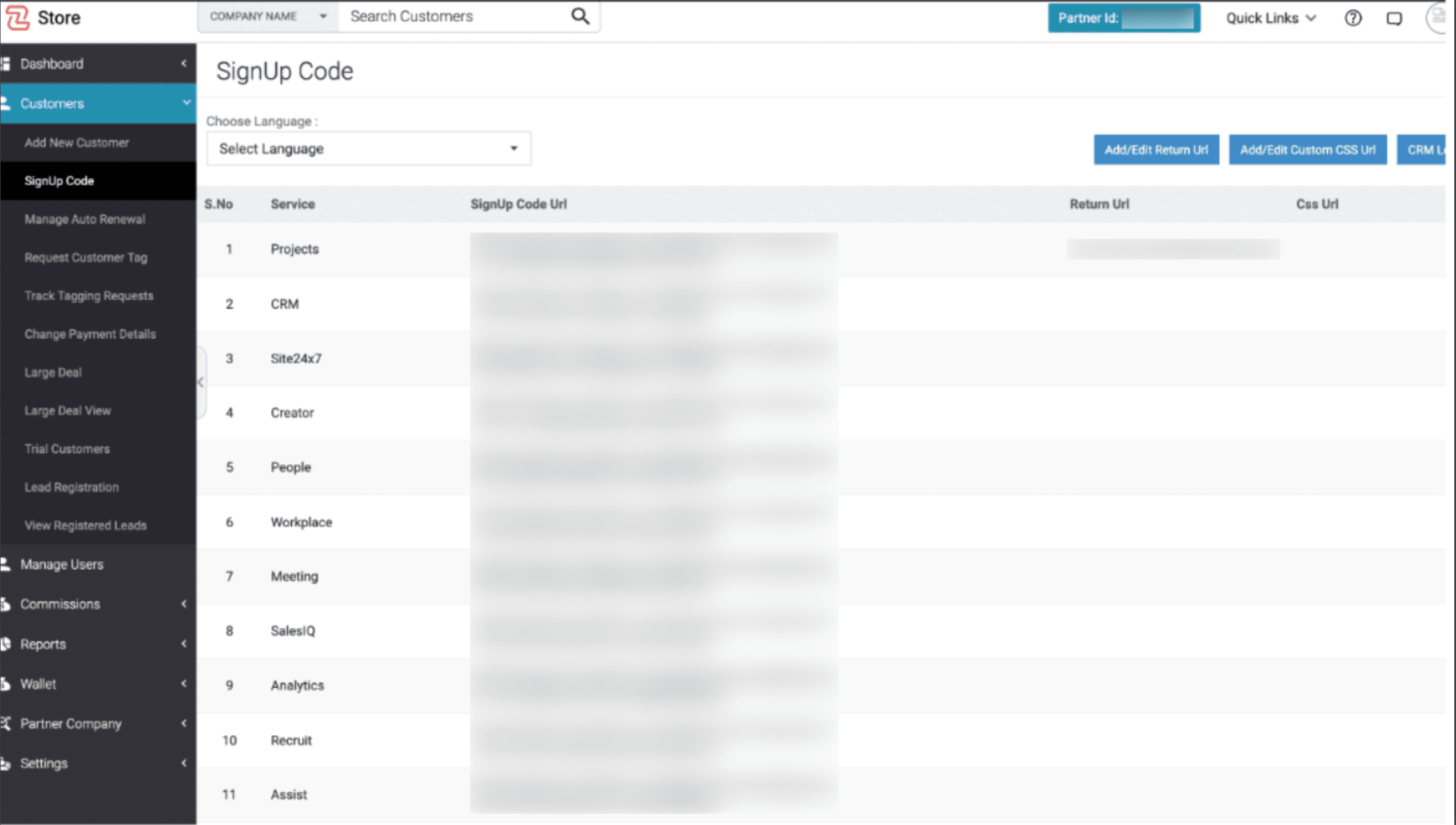Open the help question mark icon
The image size is (1456, 825).
click(x=1352, y=18)
